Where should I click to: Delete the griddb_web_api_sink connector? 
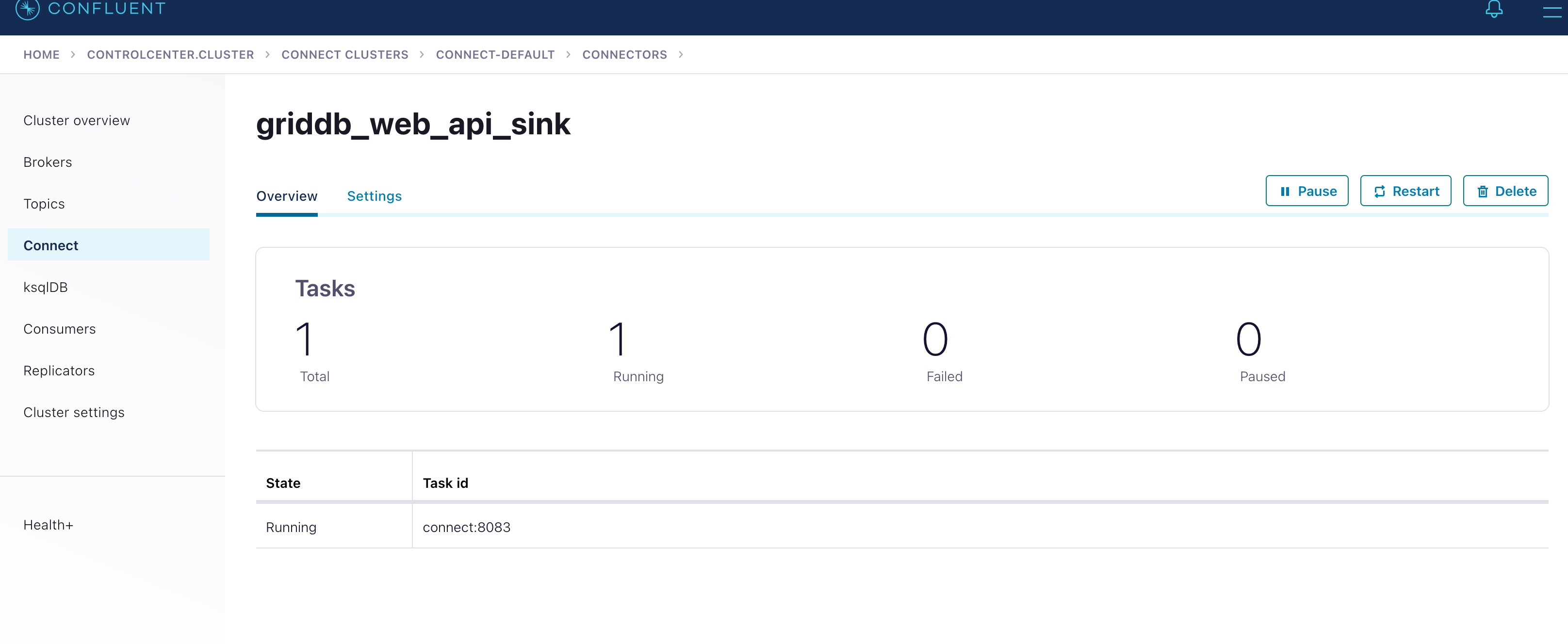1505,191
